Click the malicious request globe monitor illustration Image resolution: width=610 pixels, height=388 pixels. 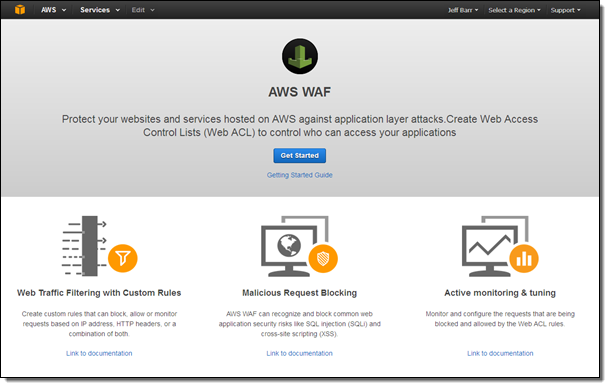(x=299, y=246)
